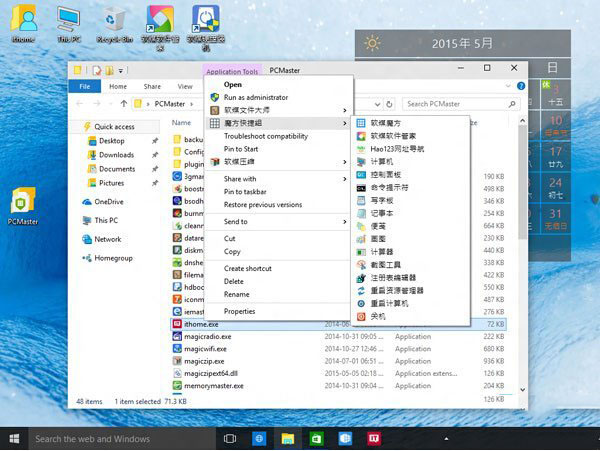This screenshot has height=451, width=600.
Task: Launch 画图 from the submenu
Action: 410,239
